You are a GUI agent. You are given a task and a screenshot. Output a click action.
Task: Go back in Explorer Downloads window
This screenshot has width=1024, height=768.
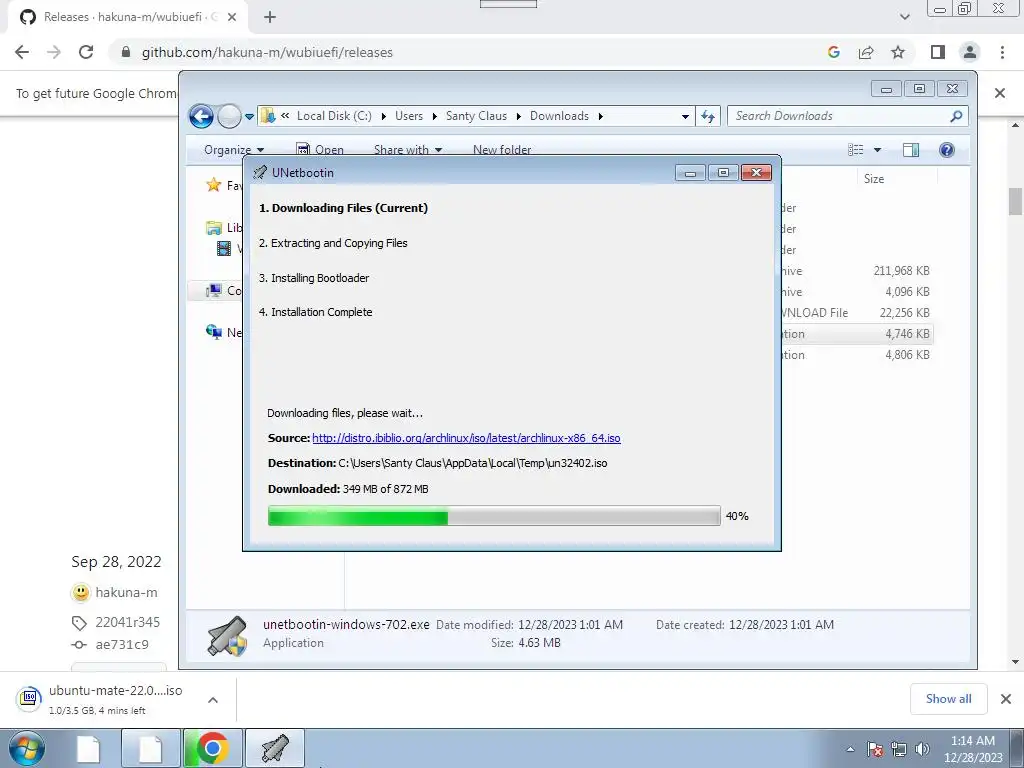(x=201, y=117)
